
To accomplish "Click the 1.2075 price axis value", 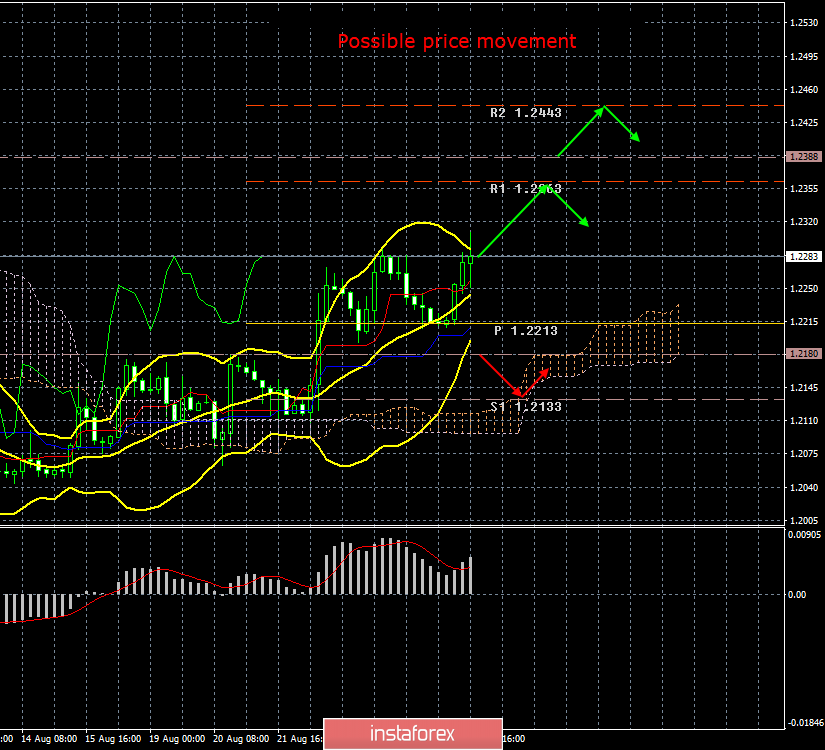I will tap(804, 454).
